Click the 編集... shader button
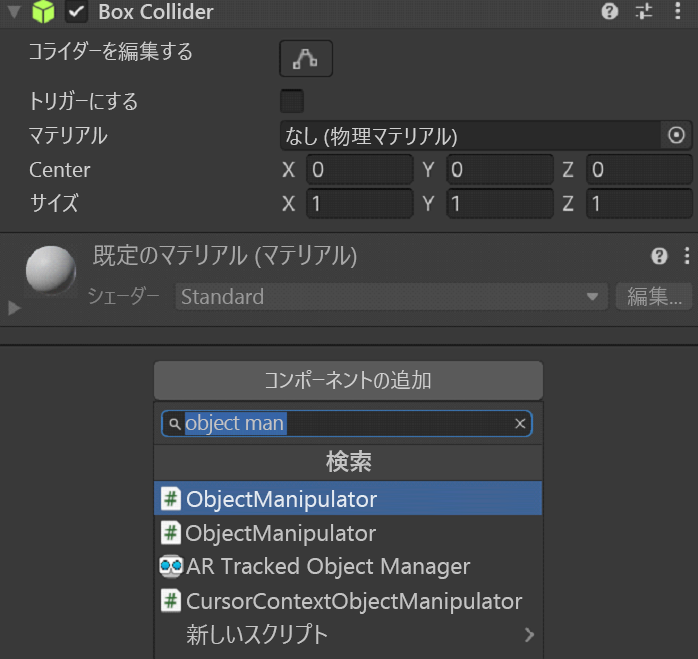 654,297
